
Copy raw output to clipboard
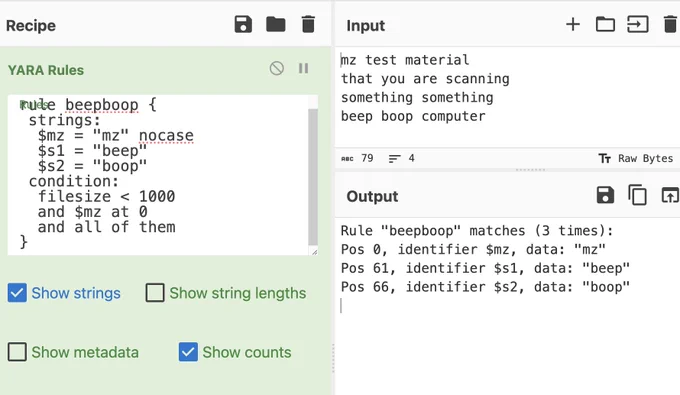pyautogui.click(x=638, y=195)
